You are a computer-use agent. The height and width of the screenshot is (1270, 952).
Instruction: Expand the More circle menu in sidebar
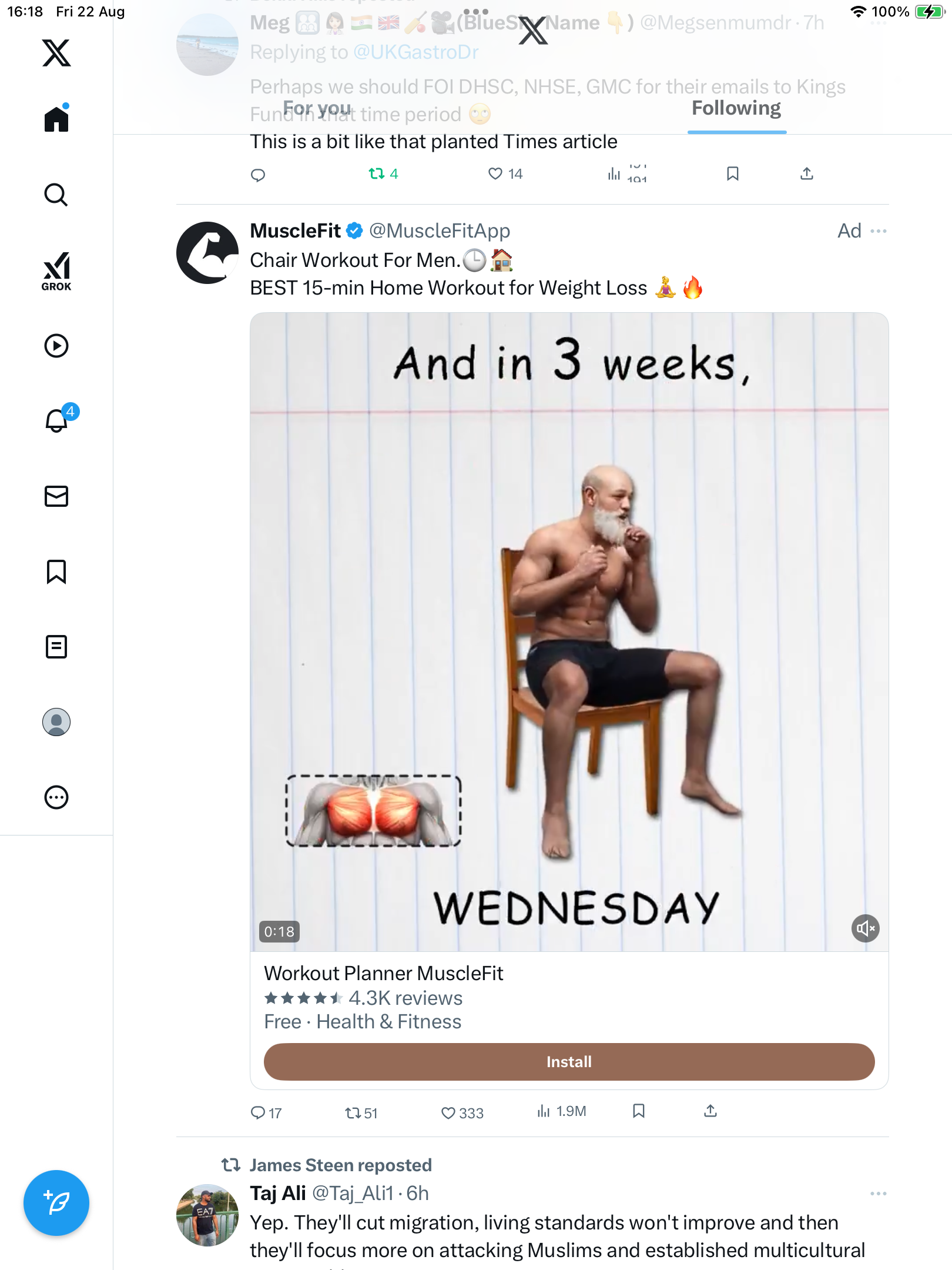56,798
